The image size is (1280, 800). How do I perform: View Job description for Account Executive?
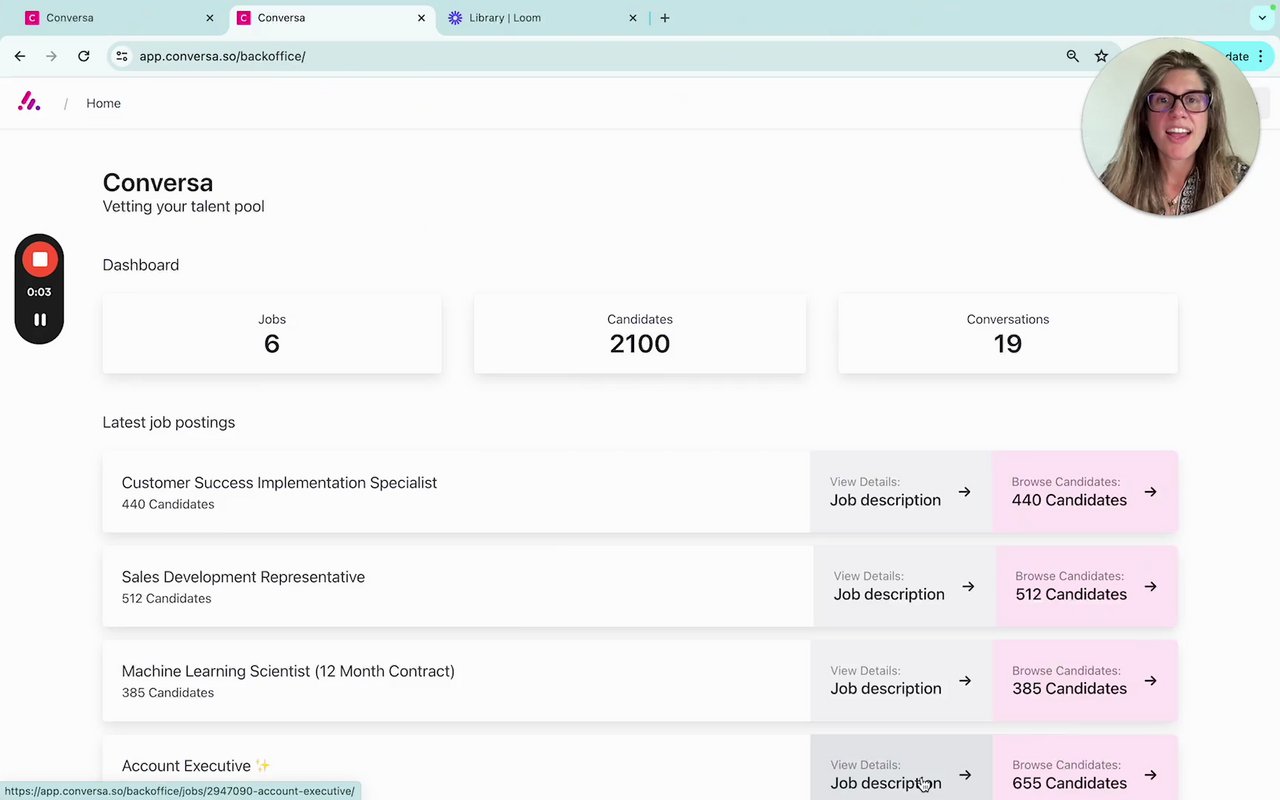pyautogui.click(x=901, y=767)
